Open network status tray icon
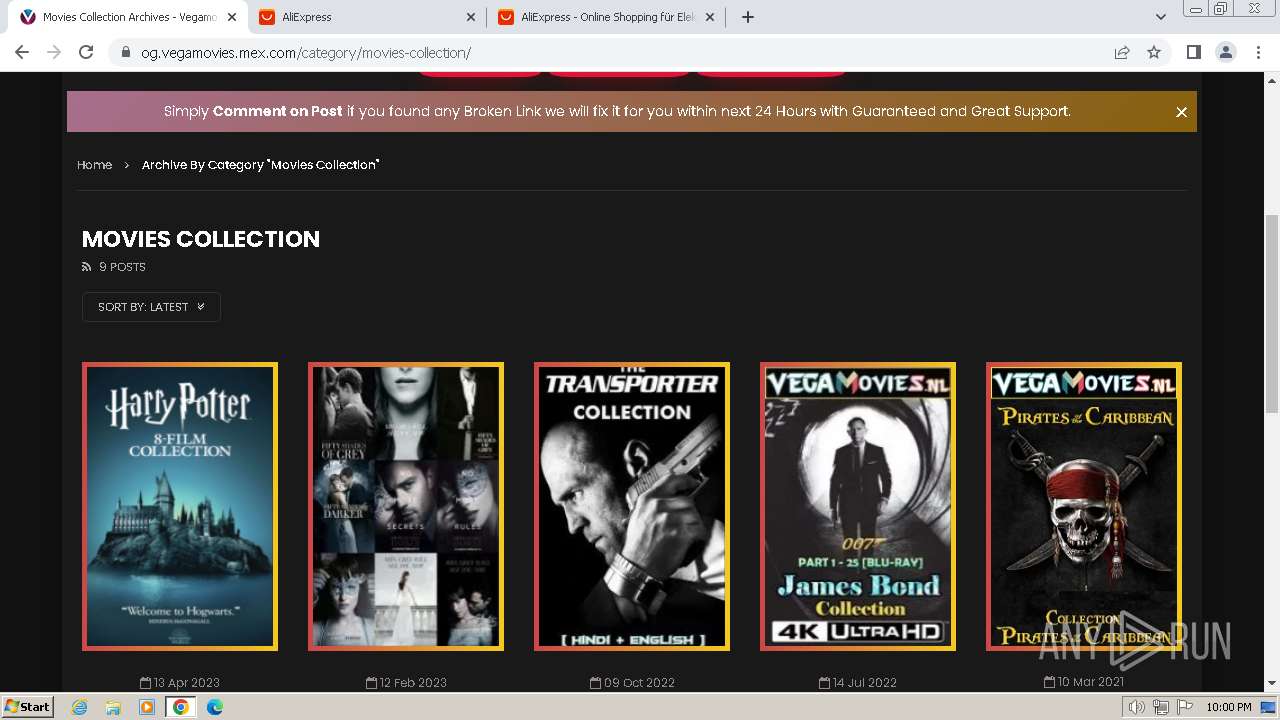 [x=1160, y=707]
